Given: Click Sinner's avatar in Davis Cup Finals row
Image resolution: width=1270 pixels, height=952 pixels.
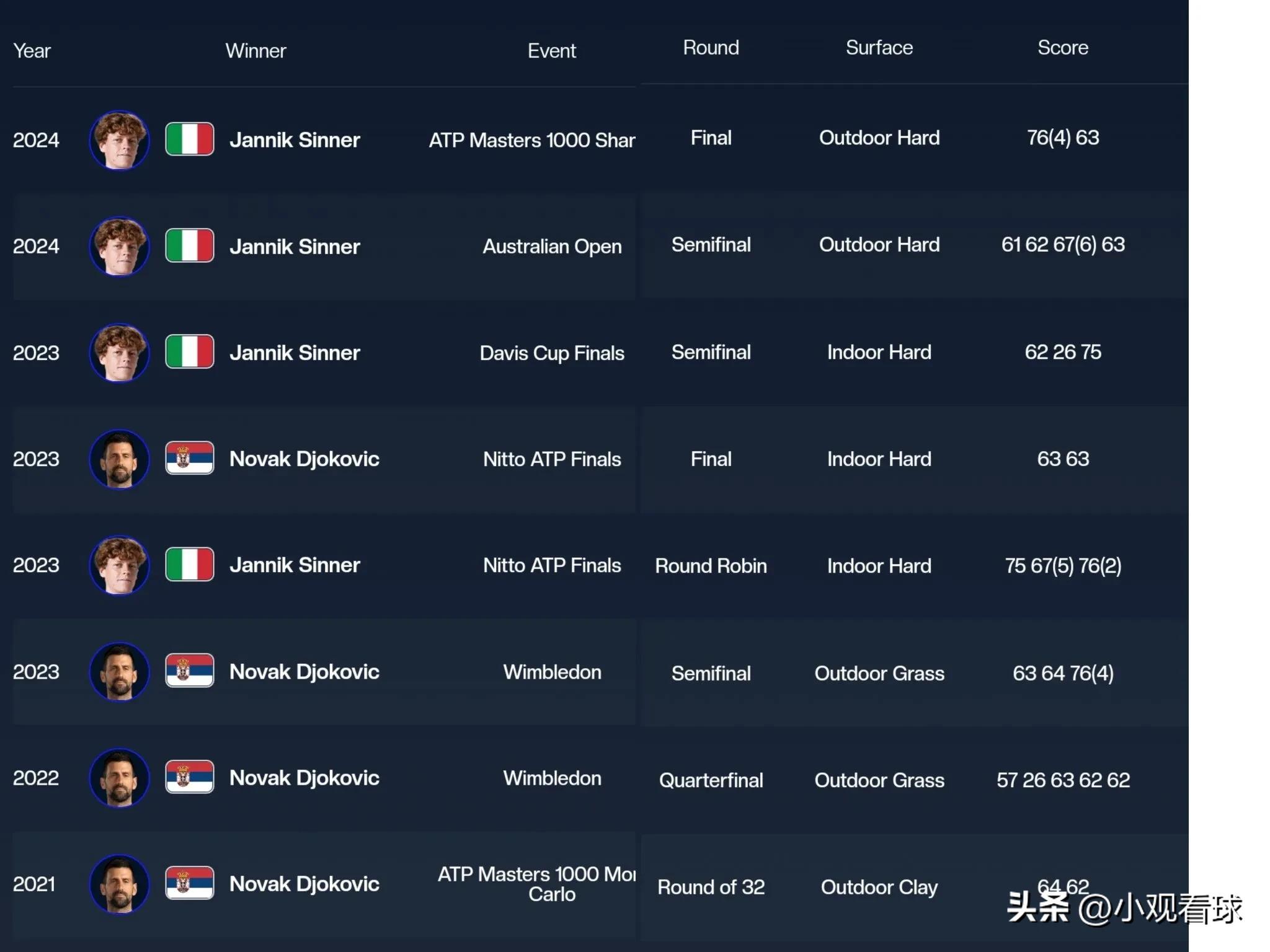Looking at the screenshot, I should tap(120, 353).
